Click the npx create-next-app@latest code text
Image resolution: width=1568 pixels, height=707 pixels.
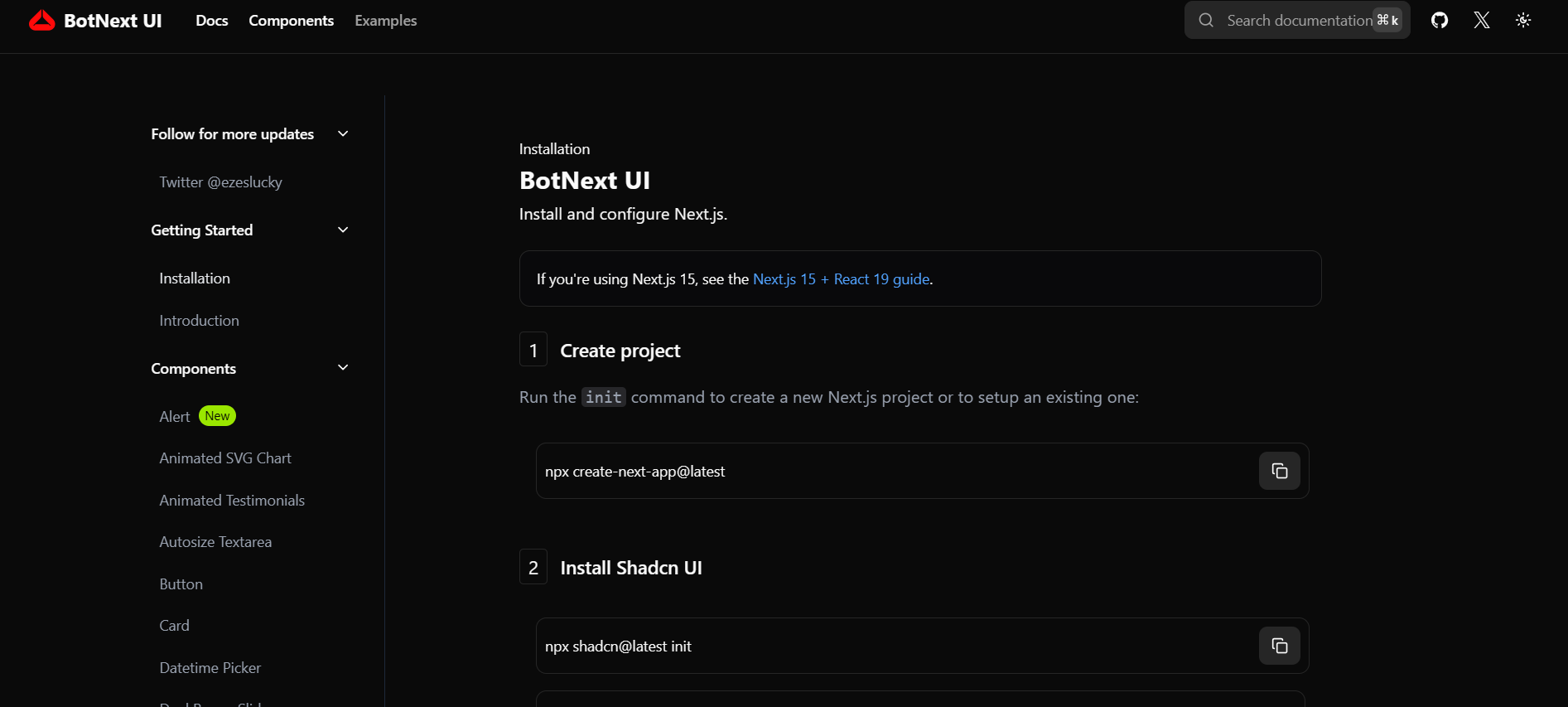pyautogui.click(x=634, y=472)
